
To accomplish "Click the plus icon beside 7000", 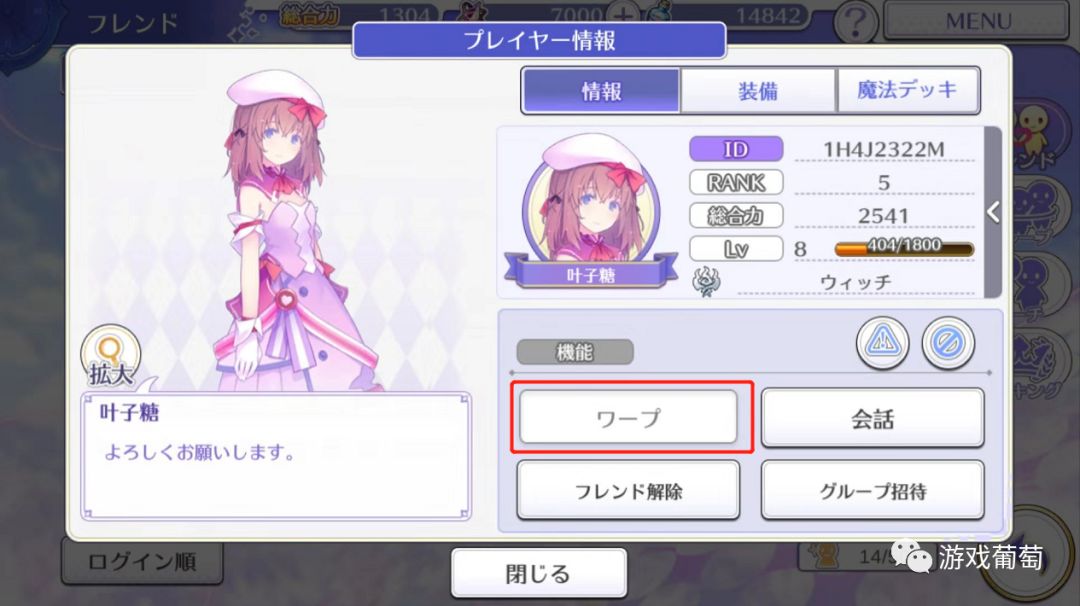I will (x=622, y=17).
